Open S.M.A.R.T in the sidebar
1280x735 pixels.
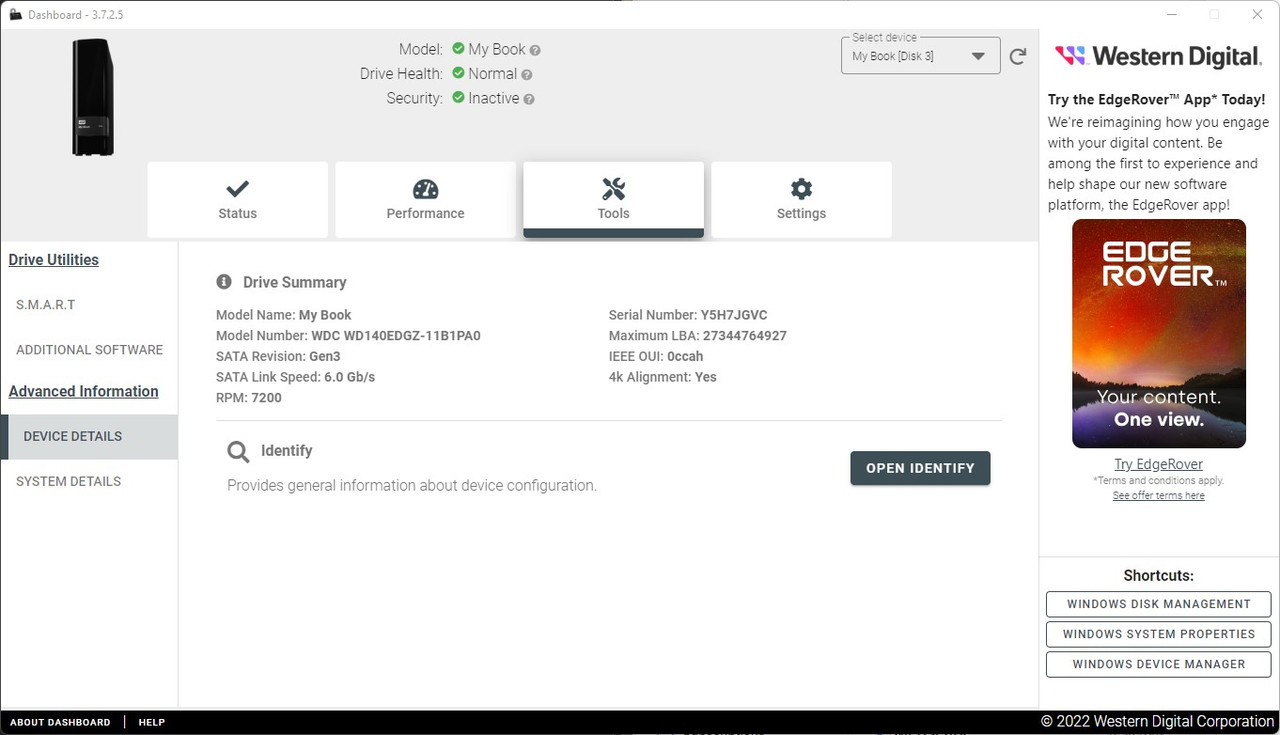click(89, 305)
